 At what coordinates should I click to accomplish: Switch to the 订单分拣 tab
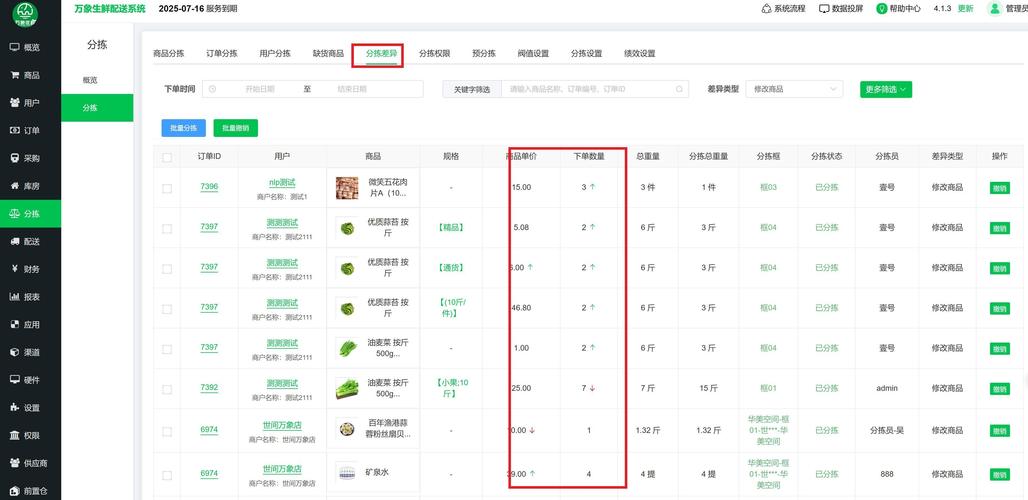pyautogui.click(x=222, y=54)
